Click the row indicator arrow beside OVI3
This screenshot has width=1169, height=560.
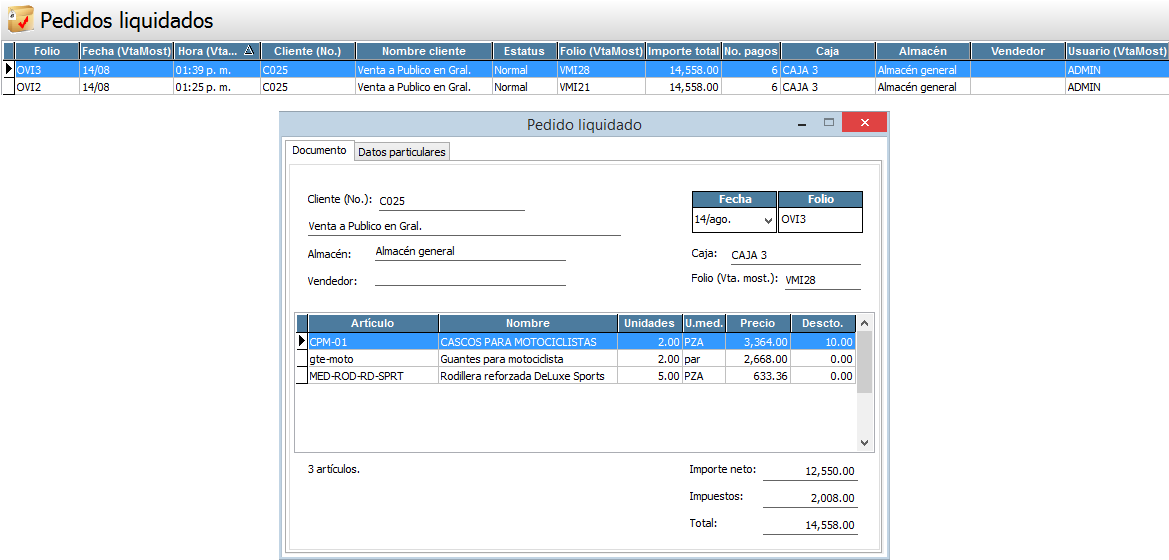pyautogui.click(x=9, y=70)
